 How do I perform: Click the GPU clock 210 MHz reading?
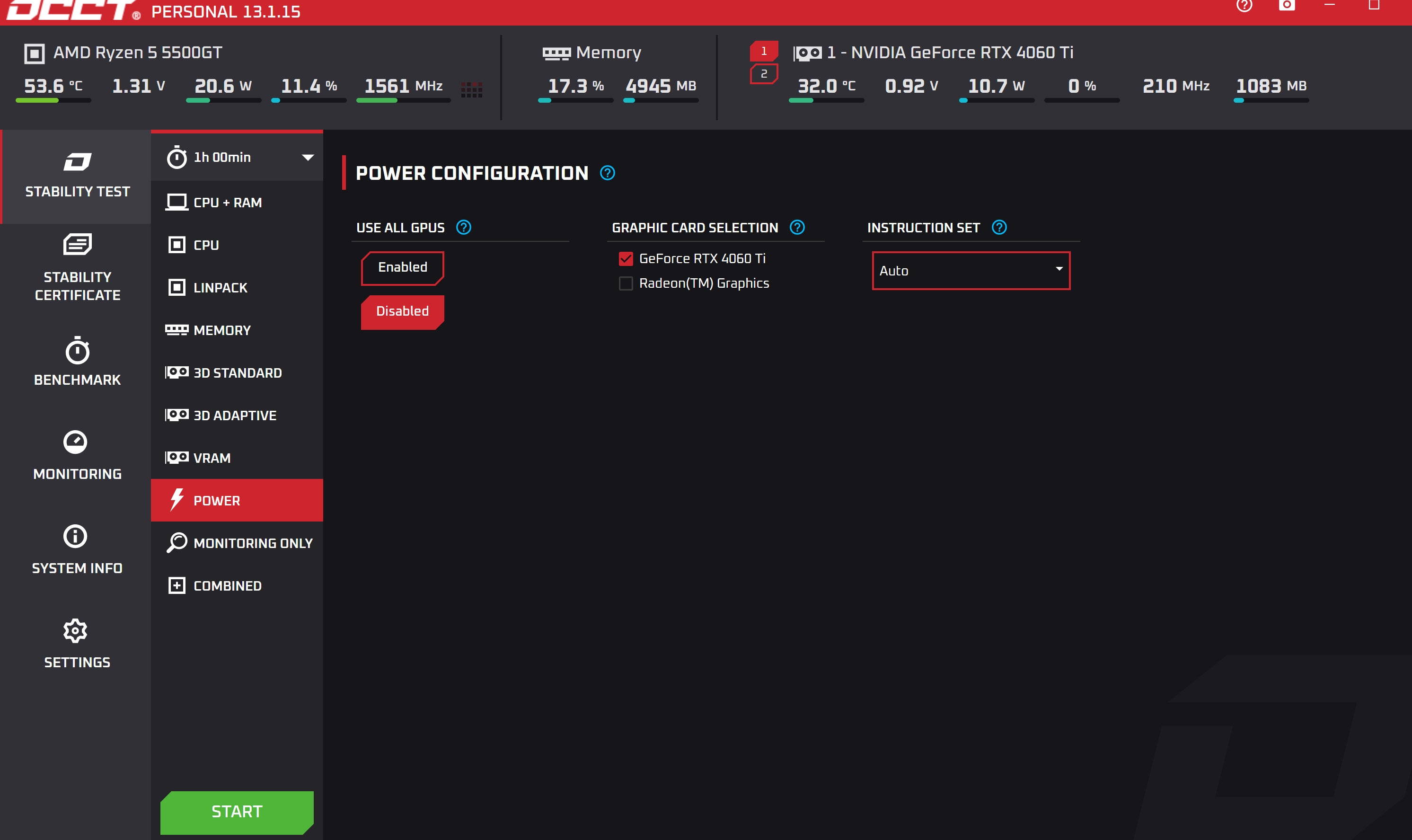pyautogui.click(x=1175, y=86)
